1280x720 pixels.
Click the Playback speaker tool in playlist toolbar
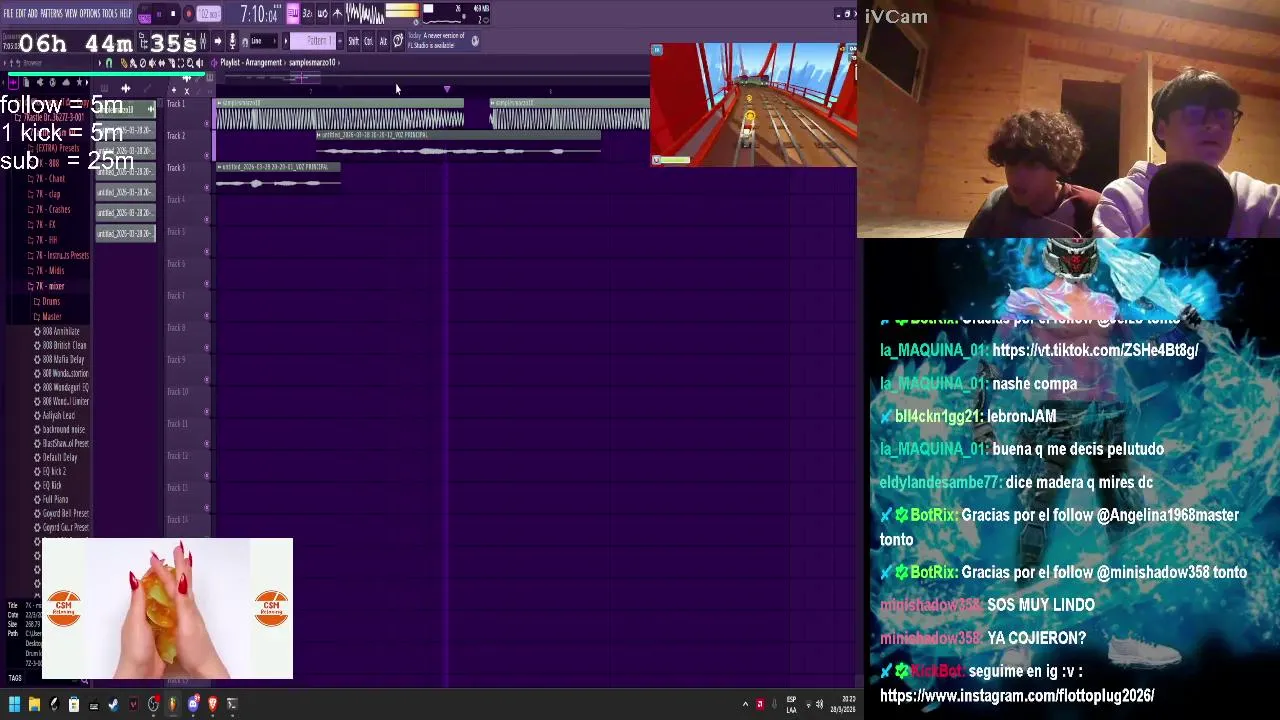pyautogui.click(x=199, y=62)
